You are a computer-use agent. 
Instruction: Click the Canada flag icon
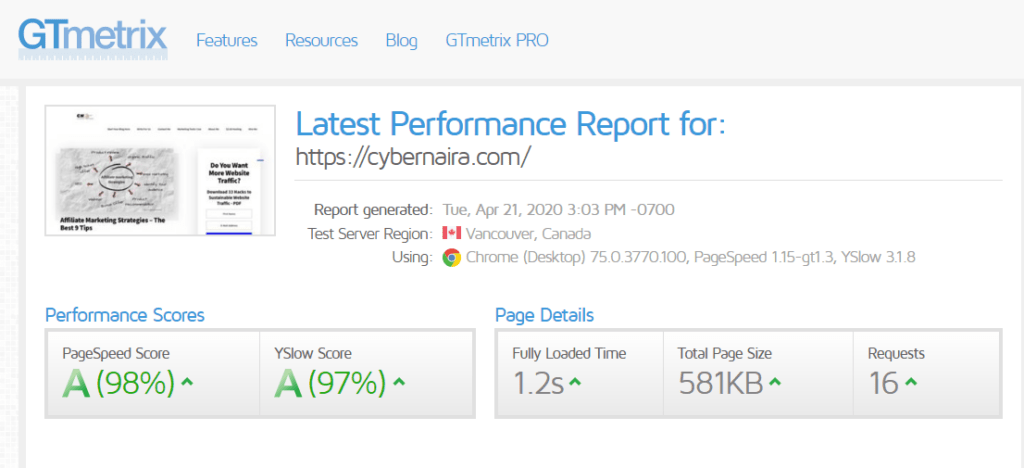click(451, 234)
